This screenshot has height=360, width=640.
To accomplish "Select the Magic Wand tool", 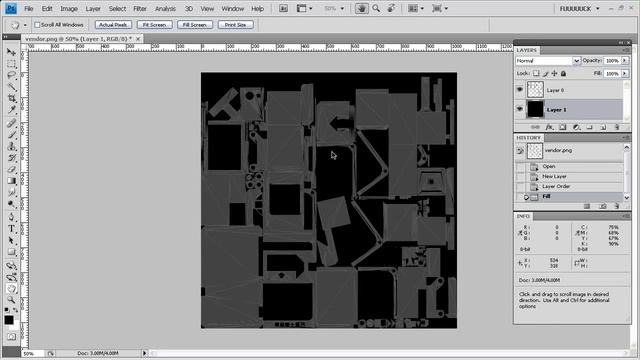I will [x=11, y=87].
